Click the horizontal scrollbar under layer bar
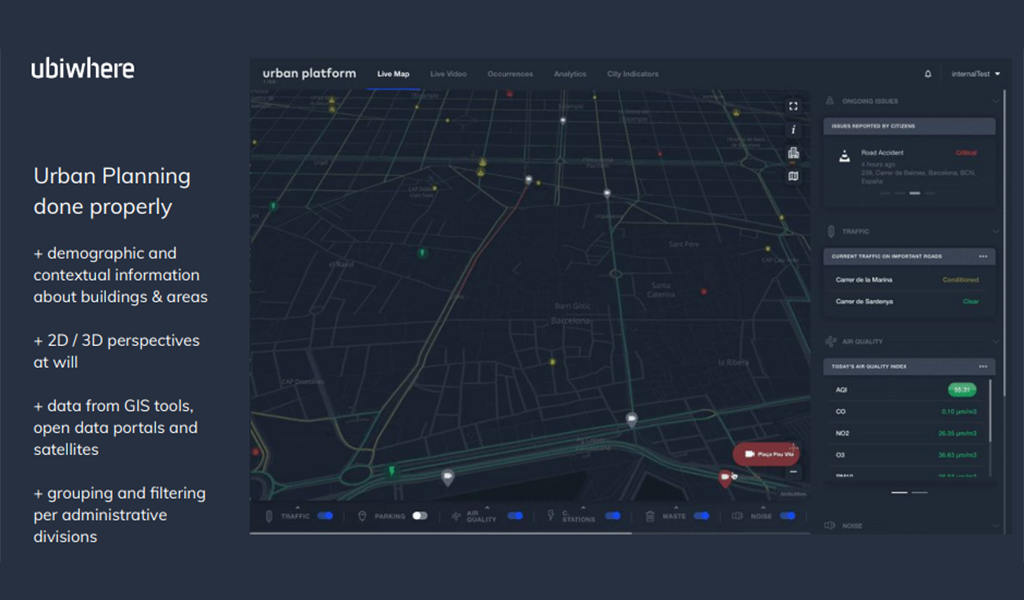The height and width of the screenshot is (600, 1024). [x=441, y=533]
